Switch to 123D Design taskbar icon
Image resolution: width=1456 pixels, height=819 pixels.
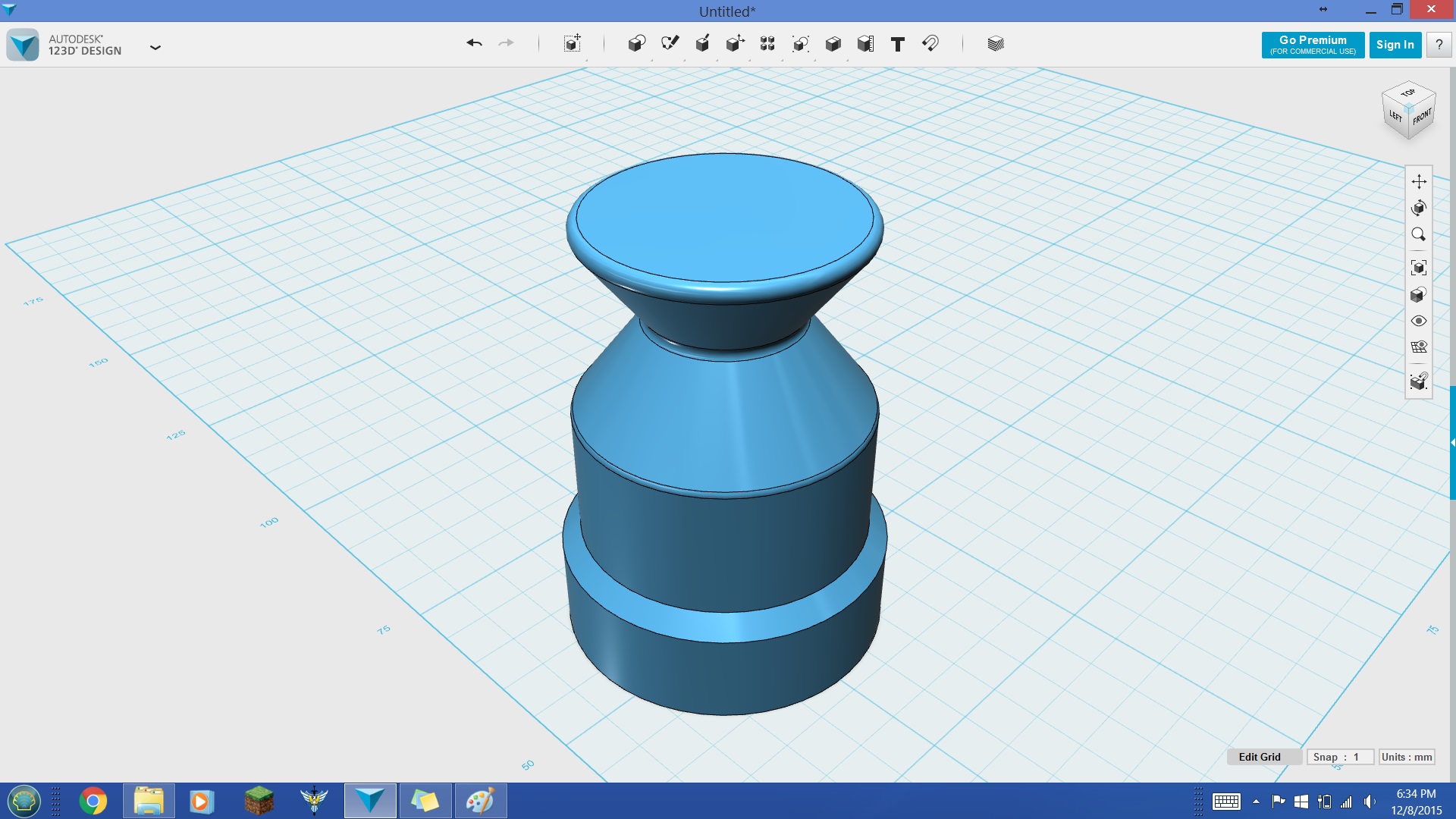point(370,801)
